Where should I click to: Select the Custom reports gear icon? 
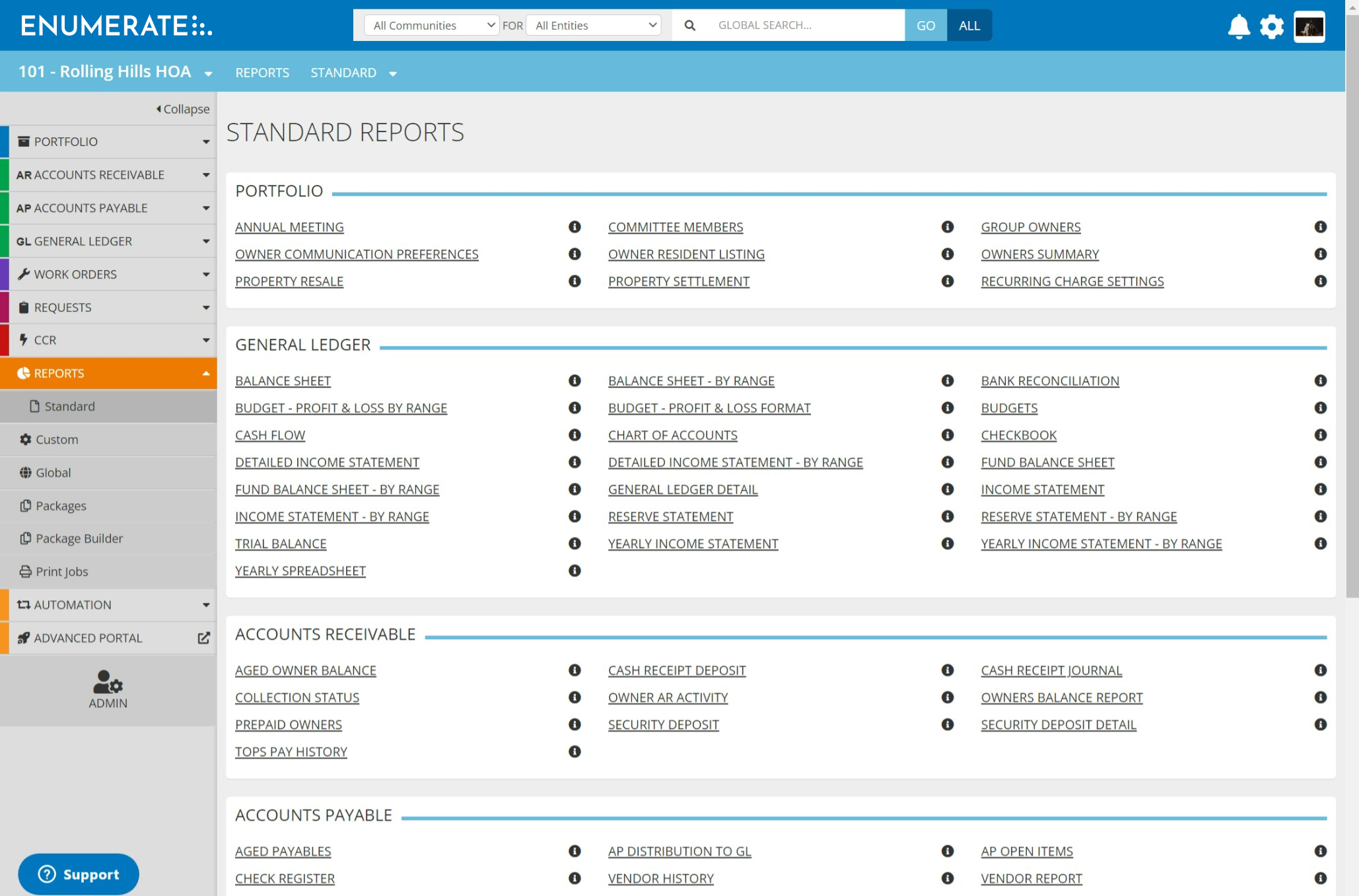coord(25,439)
